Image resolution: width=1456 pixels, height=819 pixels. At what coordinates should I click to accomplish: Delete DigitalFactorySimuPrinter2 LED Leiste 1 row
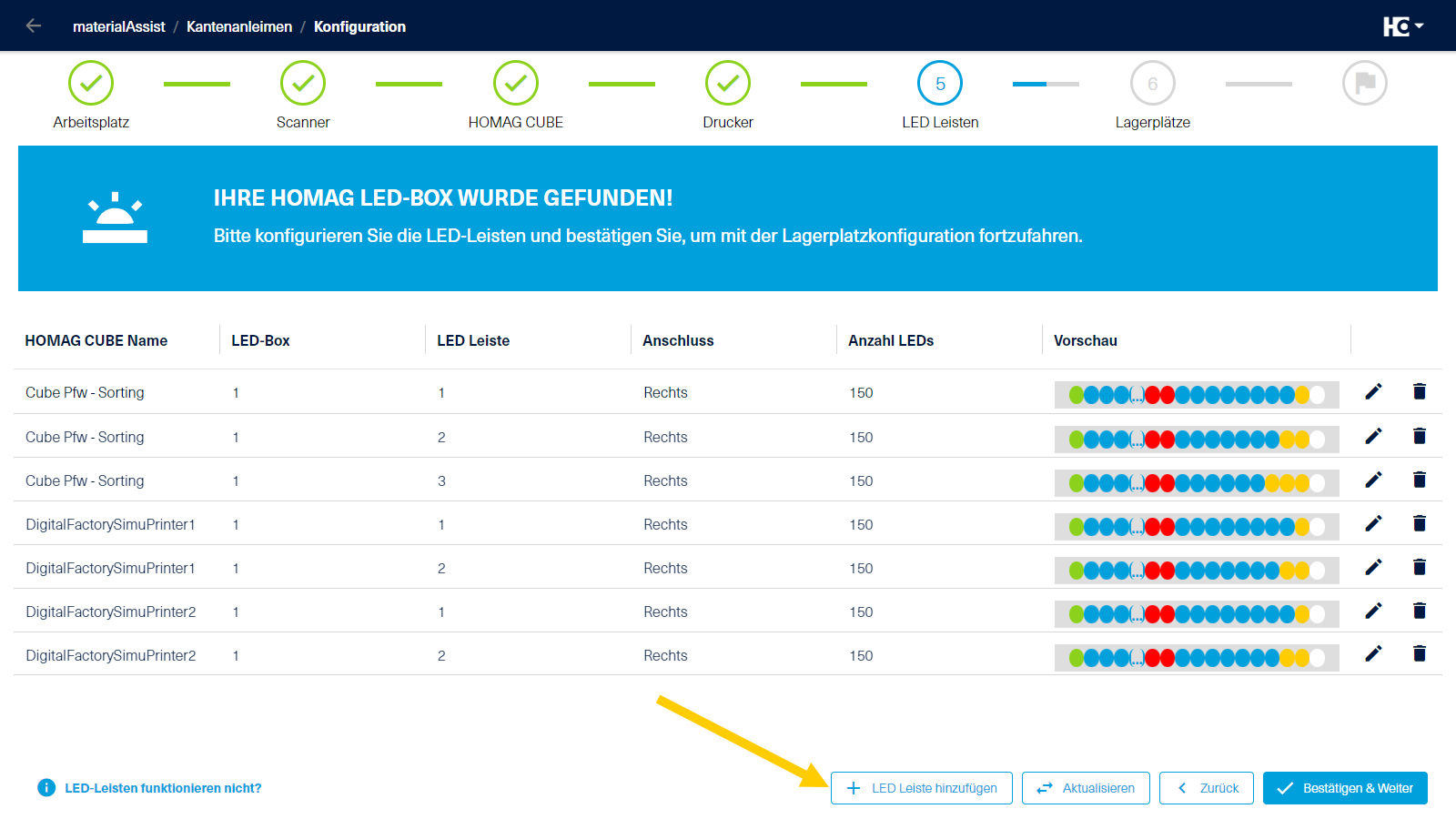[x=1419, y=611]
